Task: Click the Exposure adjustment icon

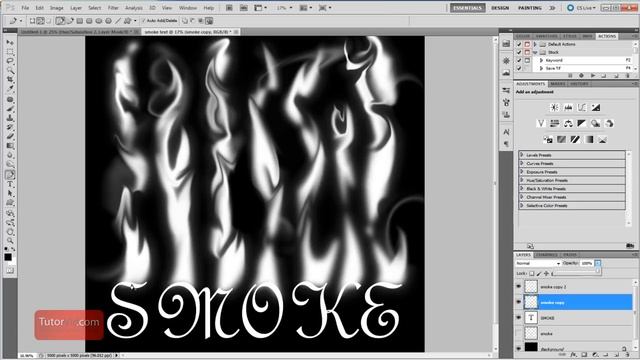Action: click(x=596, y=108)
